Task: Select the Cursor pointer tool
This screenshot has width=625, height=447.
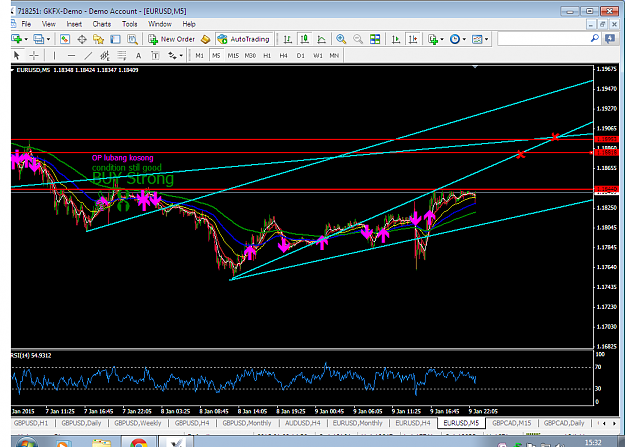Action: (17, 55)
